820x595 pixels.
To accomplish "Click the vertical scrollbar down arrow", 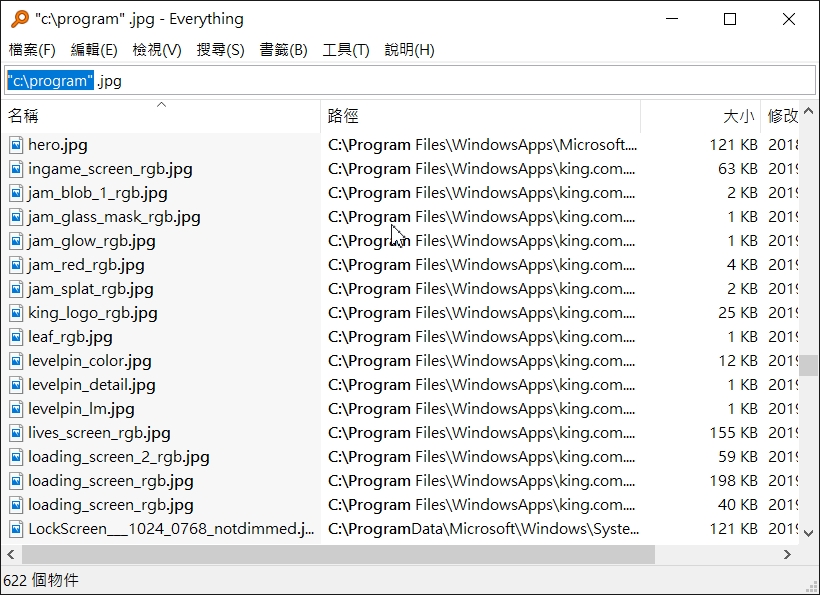I will pos(808,533).
